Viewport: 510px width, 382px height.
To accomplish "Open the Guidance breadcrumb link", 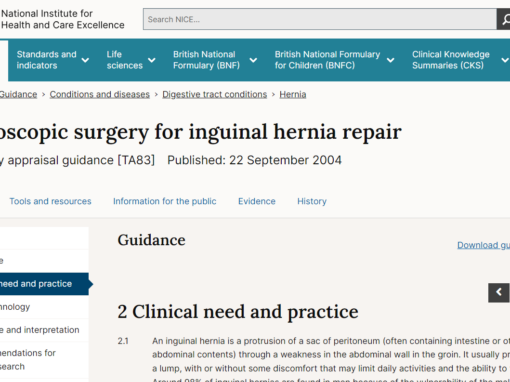I will (x=18, y=95).
